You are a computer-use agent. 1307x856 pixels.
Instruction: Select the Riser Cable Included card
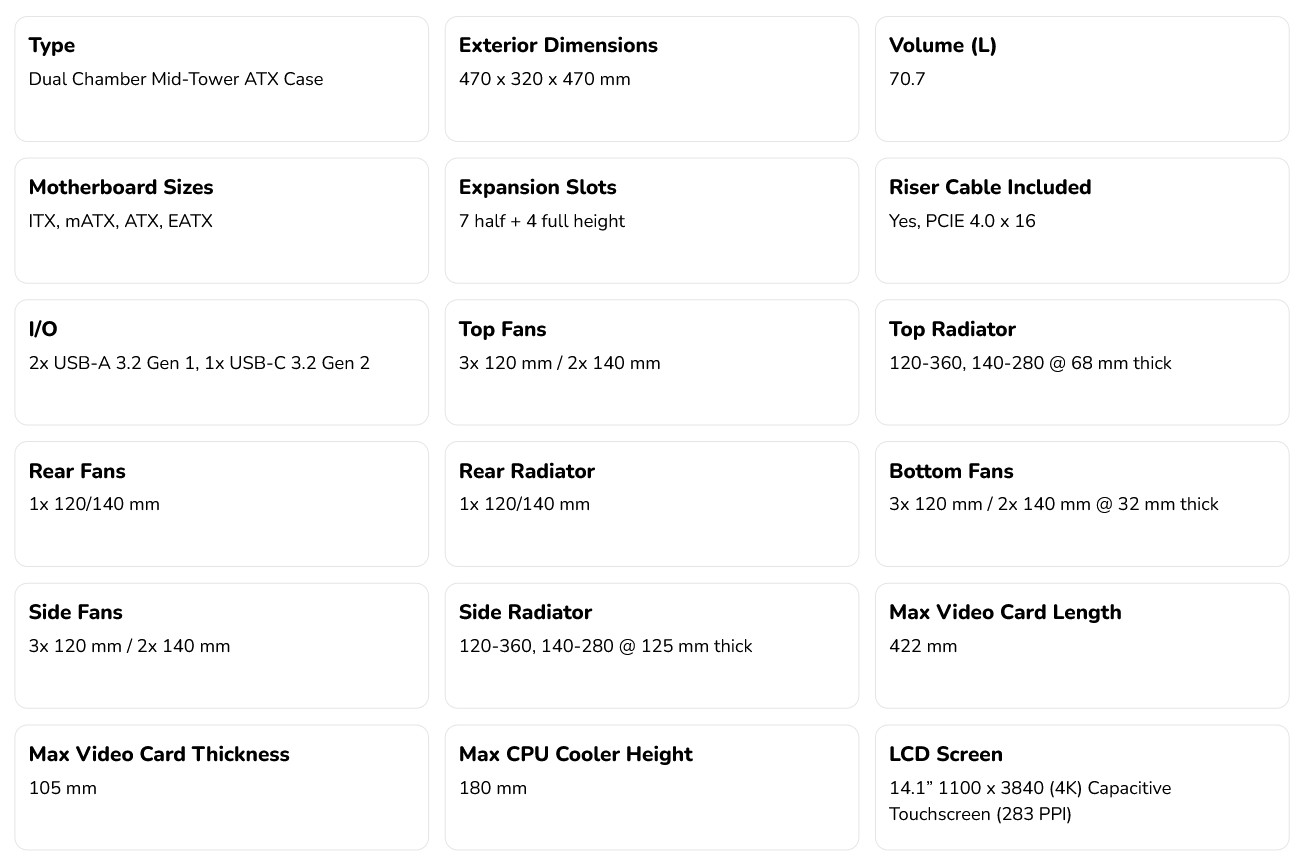coord(1082,221)
